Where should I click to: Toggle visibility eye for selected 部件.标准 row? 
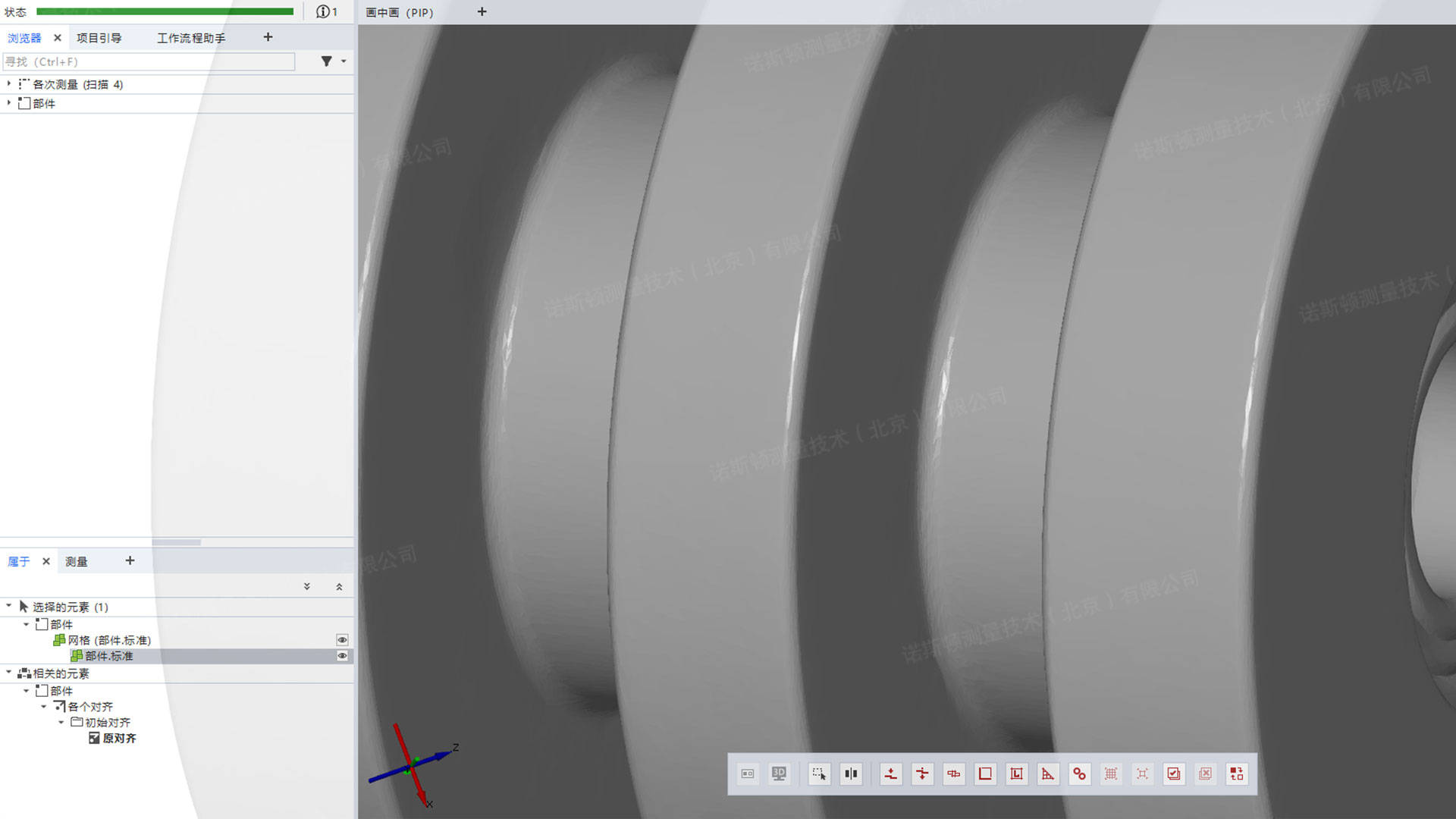pos(342,656)
